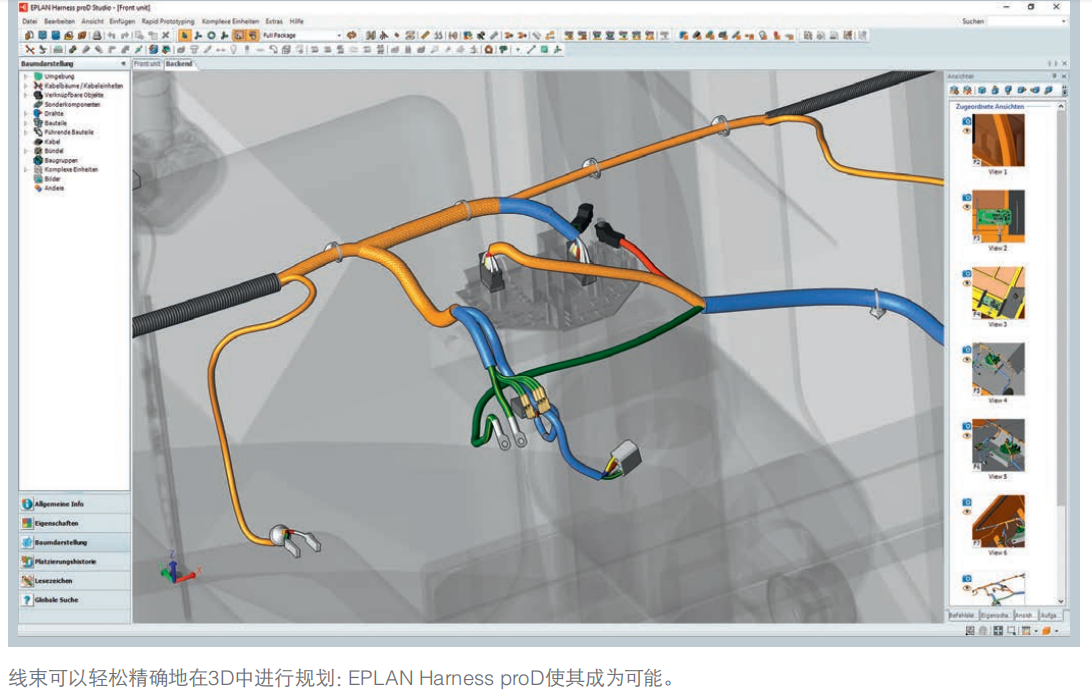Screen dimensions: 1092x697
Task: Switch to the Backend tab
Action: 179,63
